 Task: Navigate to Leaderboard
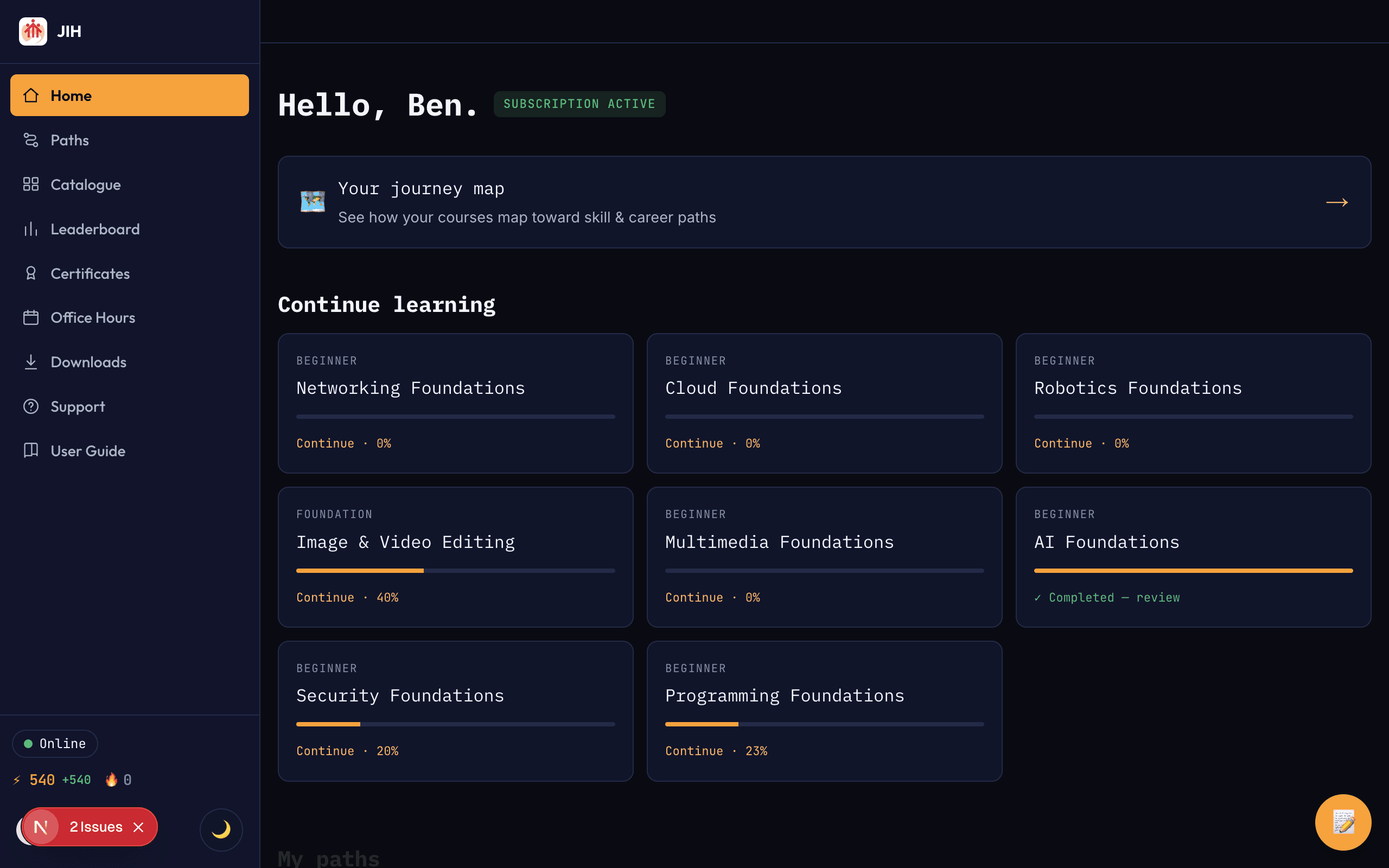[x=130, y=229]
